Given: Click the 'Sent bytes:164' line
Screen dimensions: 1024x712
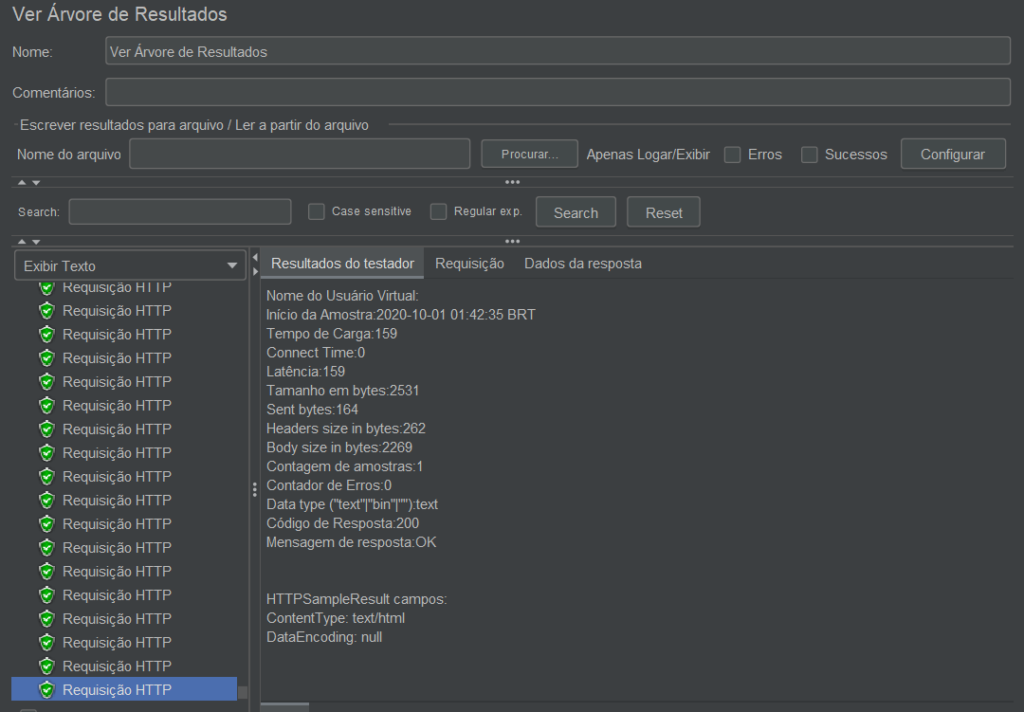Looking at the screenshot, I should click(x=312, y=410).
